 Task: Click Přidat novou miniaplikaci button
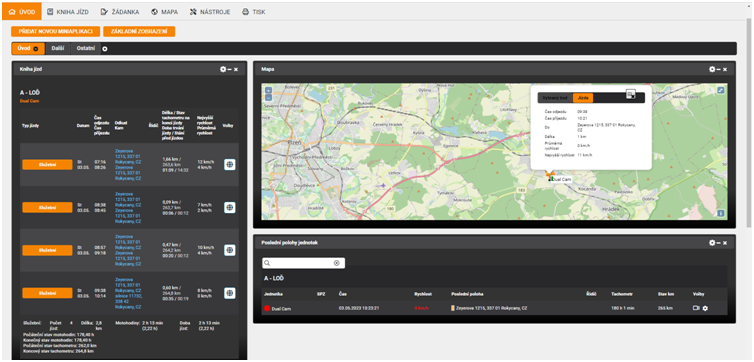tap(55, 31)
